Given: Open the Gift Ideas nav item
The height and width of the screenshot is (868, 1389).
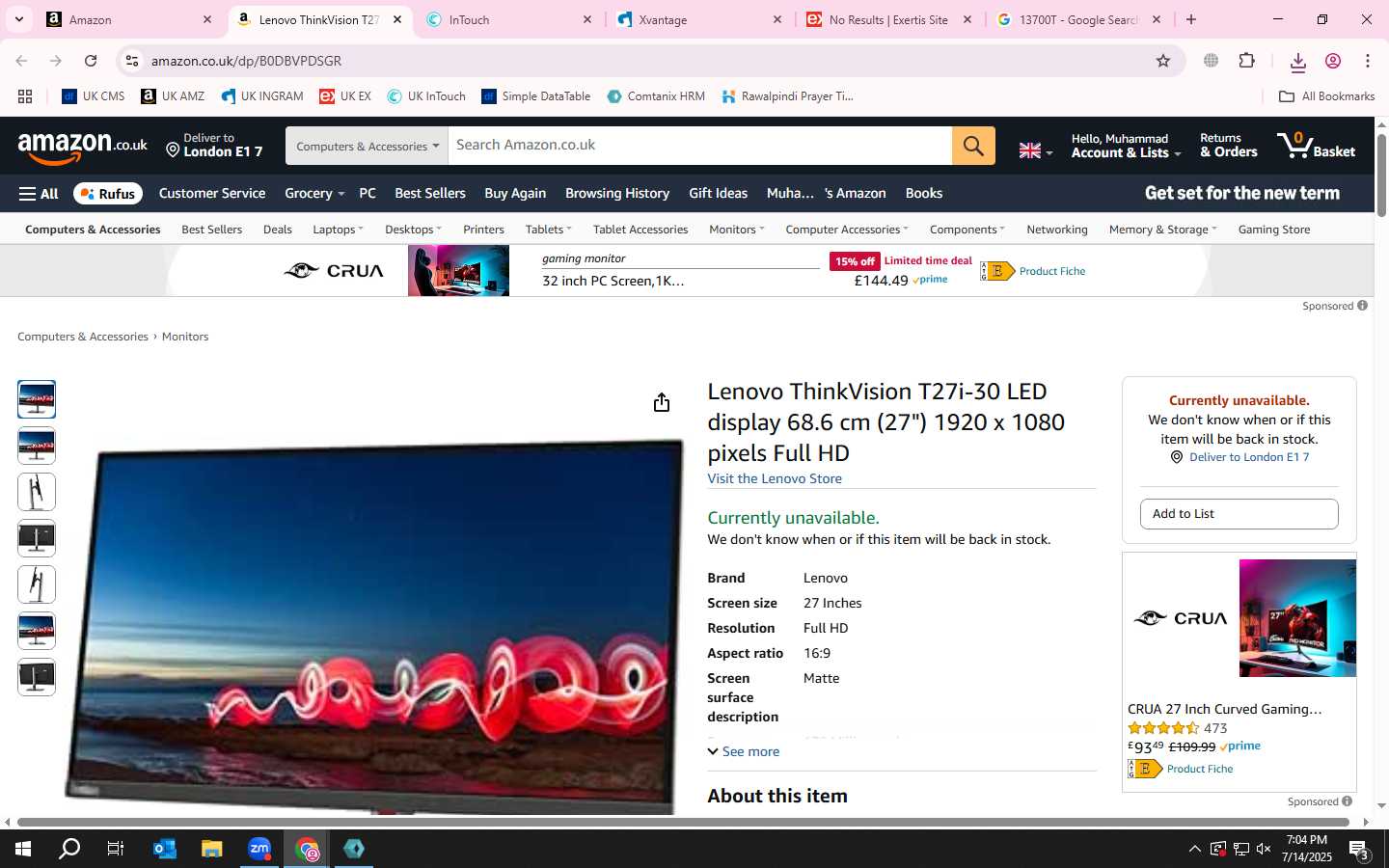Looking at the screenshot, I should click(x=718, y=194).
